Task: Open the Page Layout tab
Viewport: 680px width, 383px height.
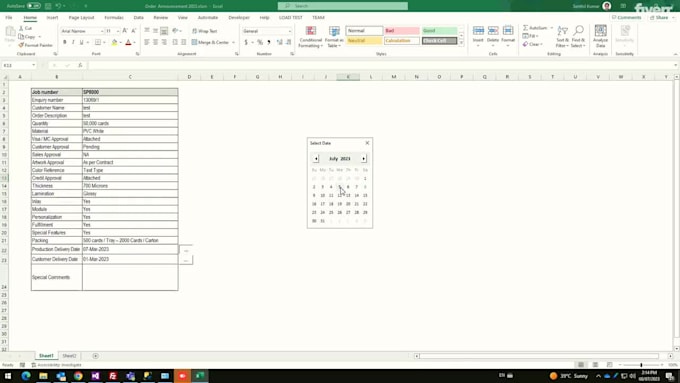Action: (x=82, y=18)
